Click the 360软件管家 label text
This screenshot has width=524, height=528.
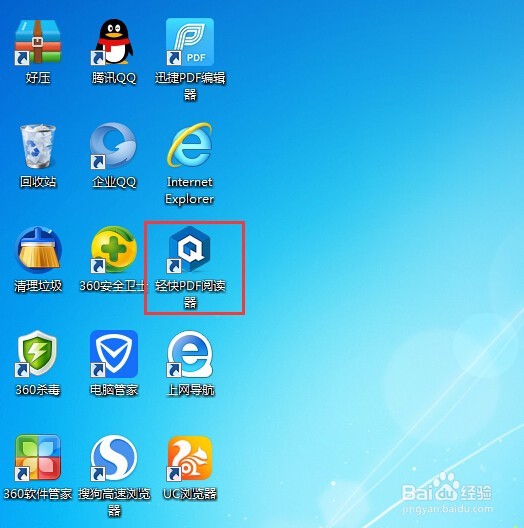coord(38,494)
